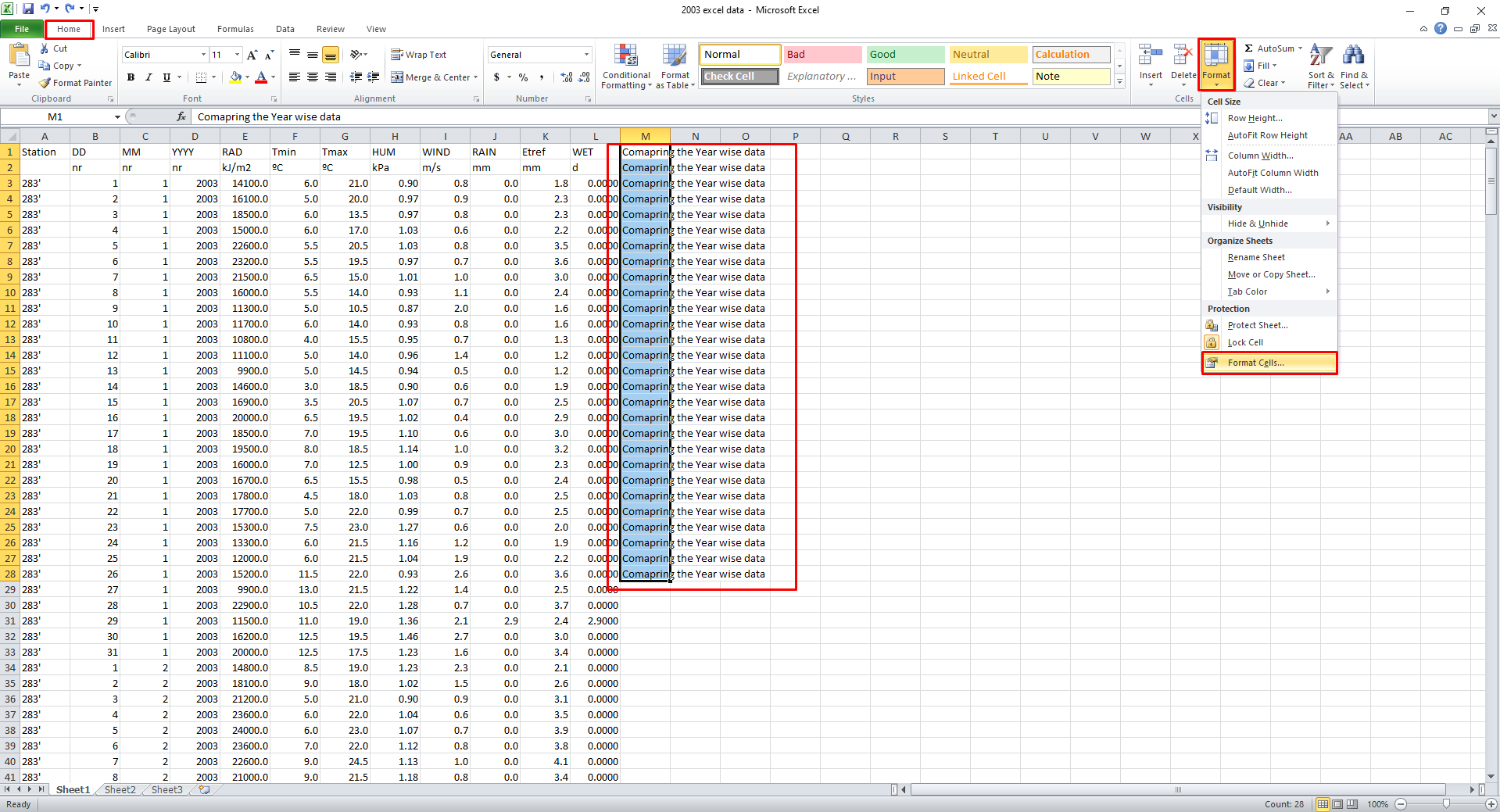Toggle Wrap Text on selection
Screen dimensions: 1500x812
[419, 55]
